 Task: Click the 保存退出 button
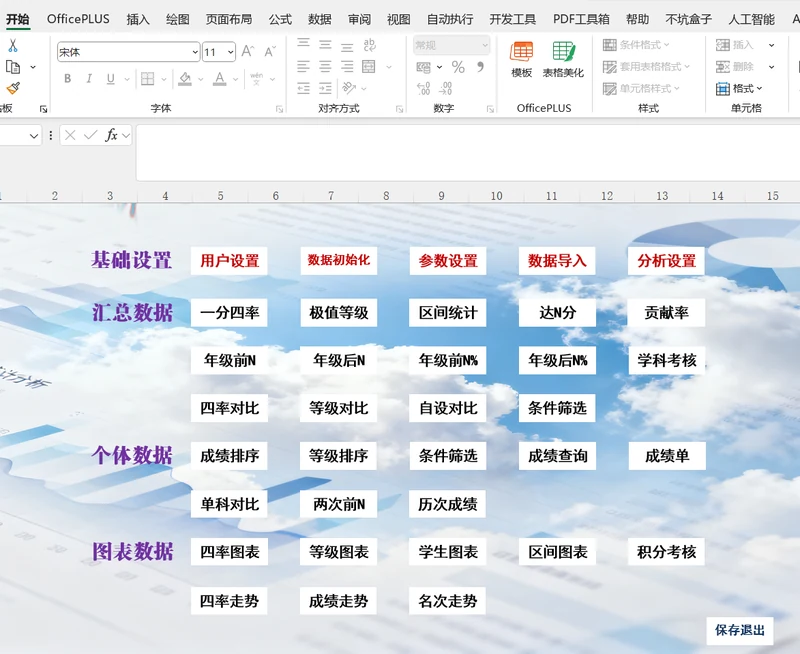(740, 631)
